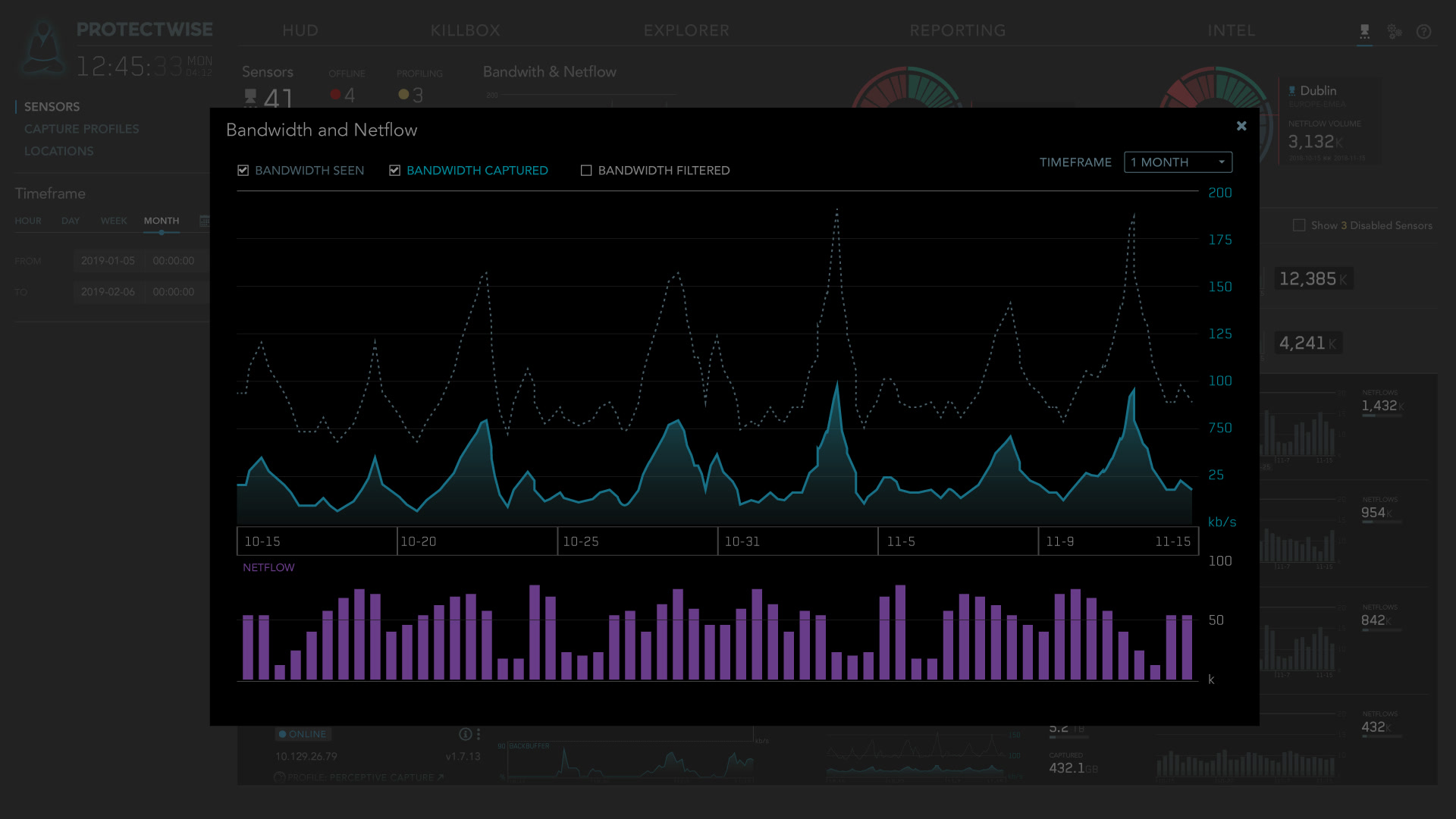Enable the Bandwidth Filtered checkbox
Viewport: 1456px width, 819px height.
tap(586, 171)
